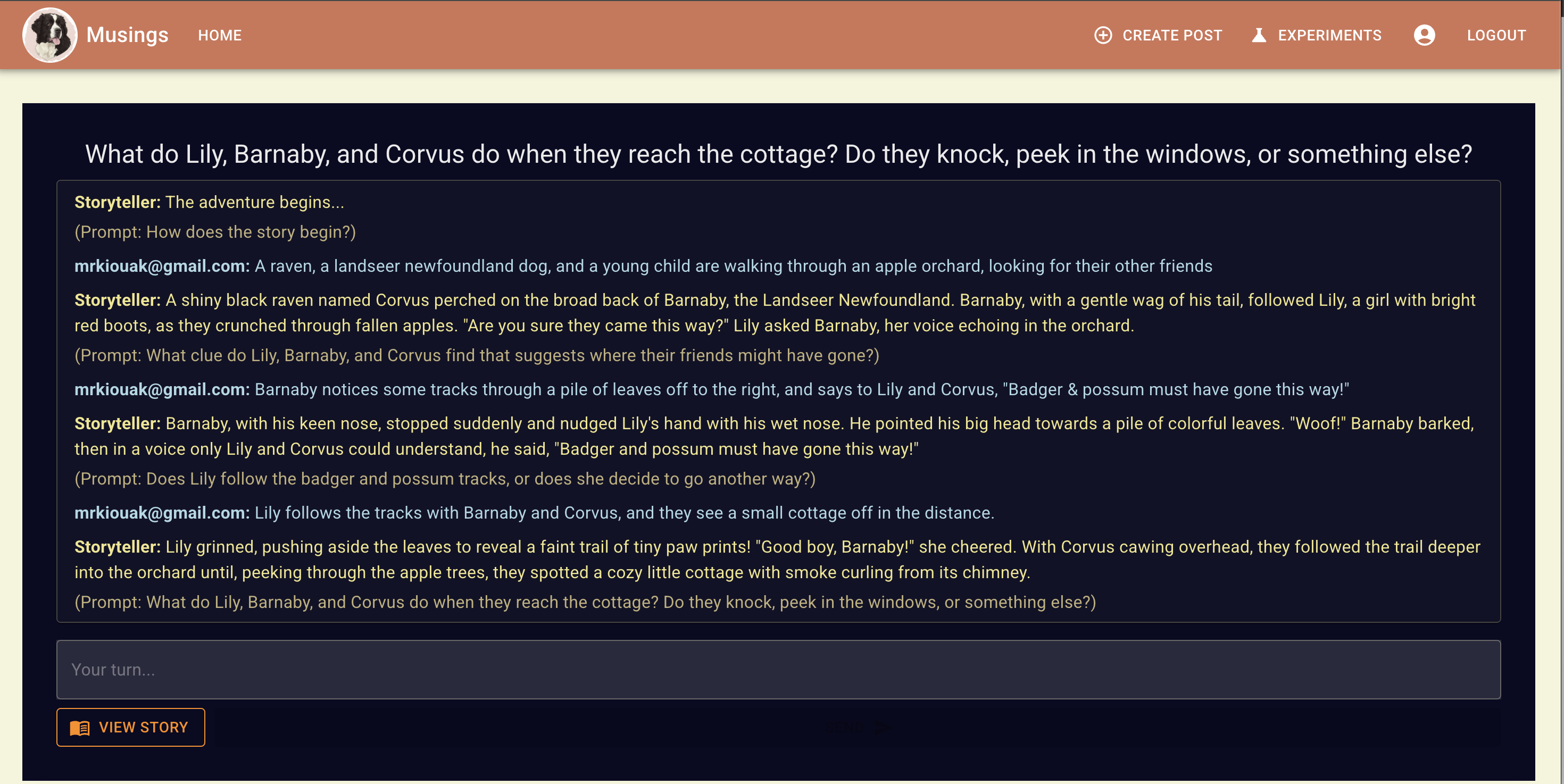This screenshot has width=1564, height=784.
Task: Select the raven and newfoundland dog message
Action: pyautogui.click(x=643, y=266)
